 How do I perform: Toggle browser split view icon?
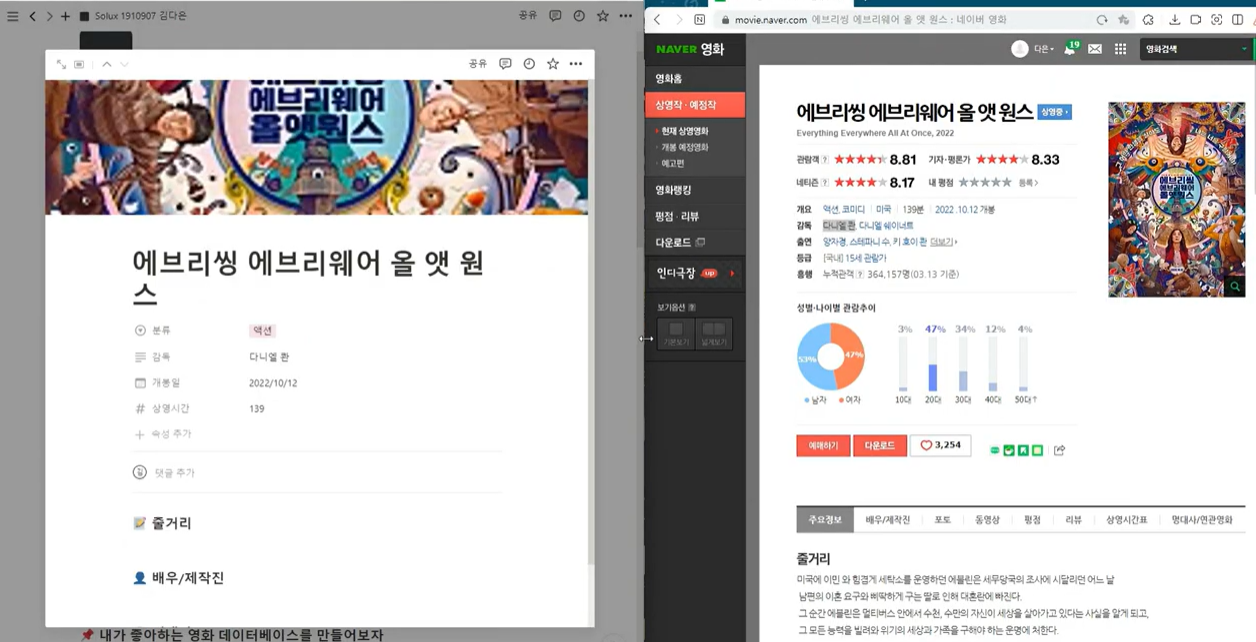[1237, 20]
